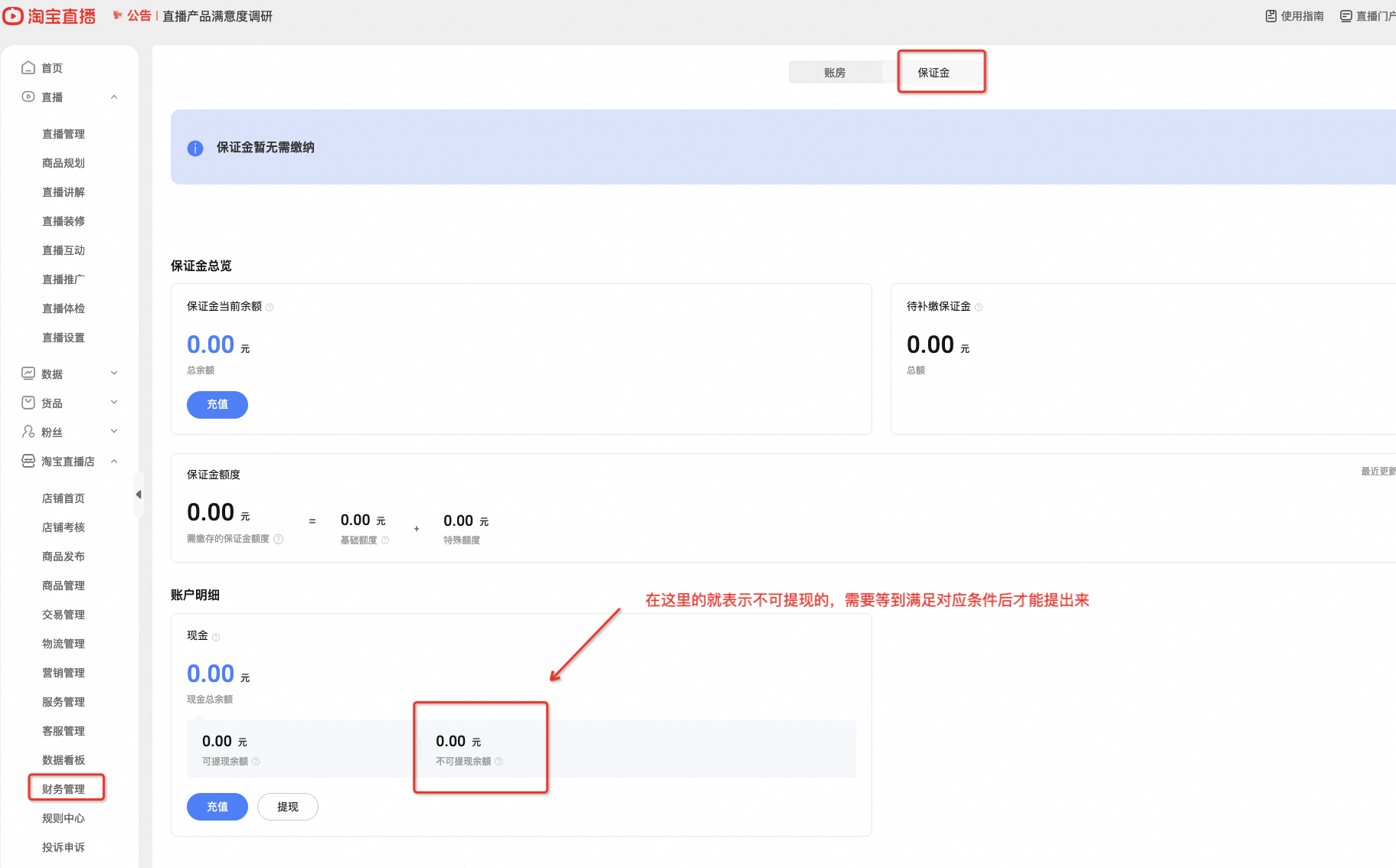Expand the 数据 menu section

coord(114,374)
